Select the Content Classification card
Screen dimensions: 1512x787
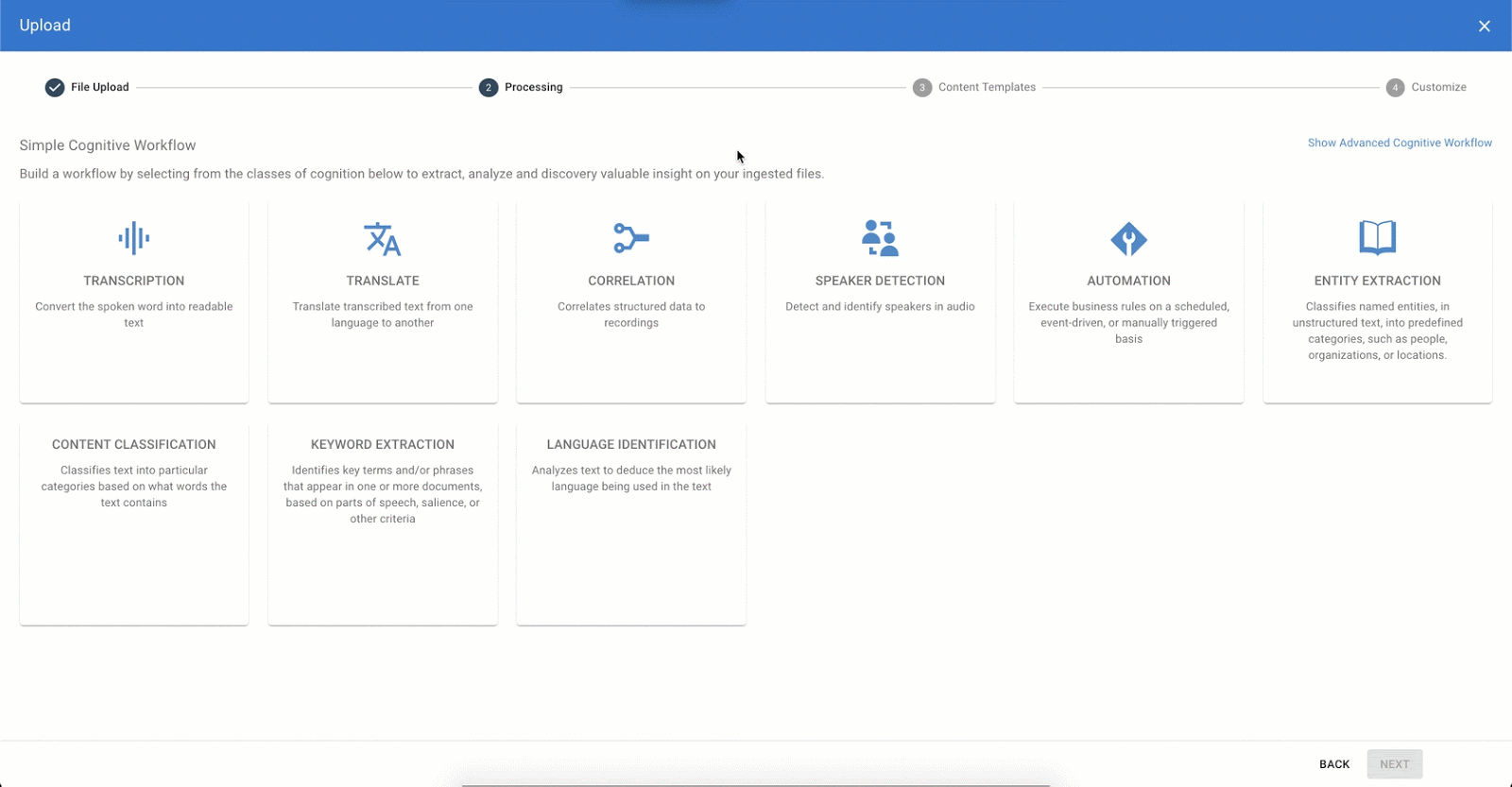click(134, 523)
